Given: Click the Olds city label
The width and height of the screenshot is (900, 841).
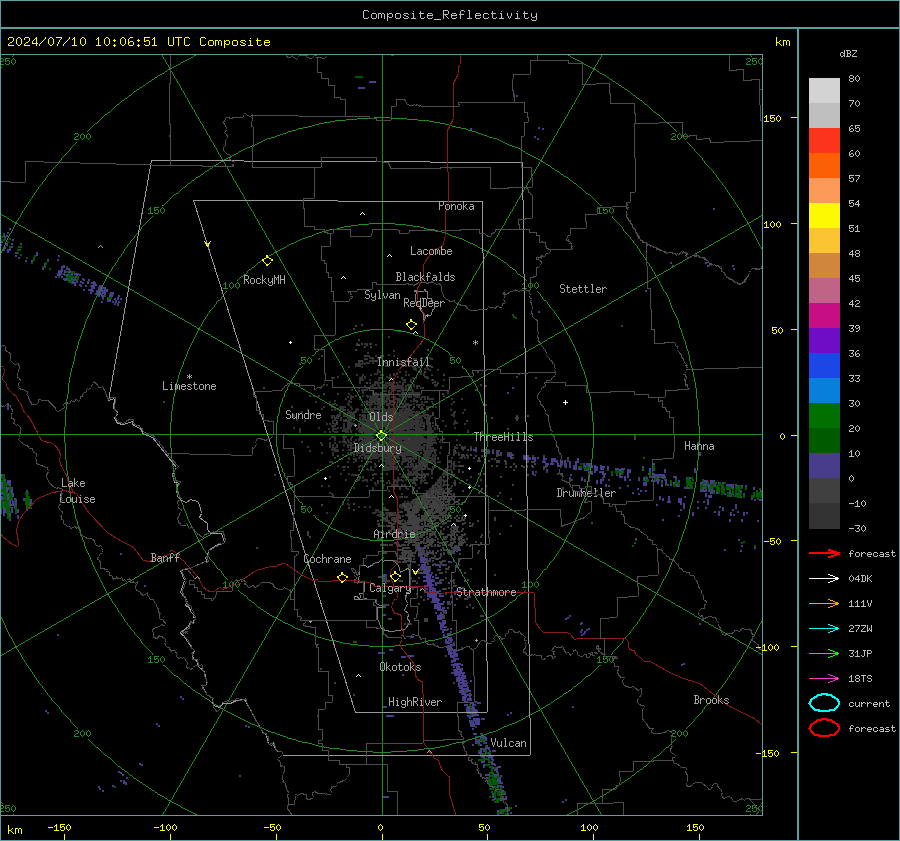Looking at the screenshot, I should pyautogui.click(x=381, y=417).
